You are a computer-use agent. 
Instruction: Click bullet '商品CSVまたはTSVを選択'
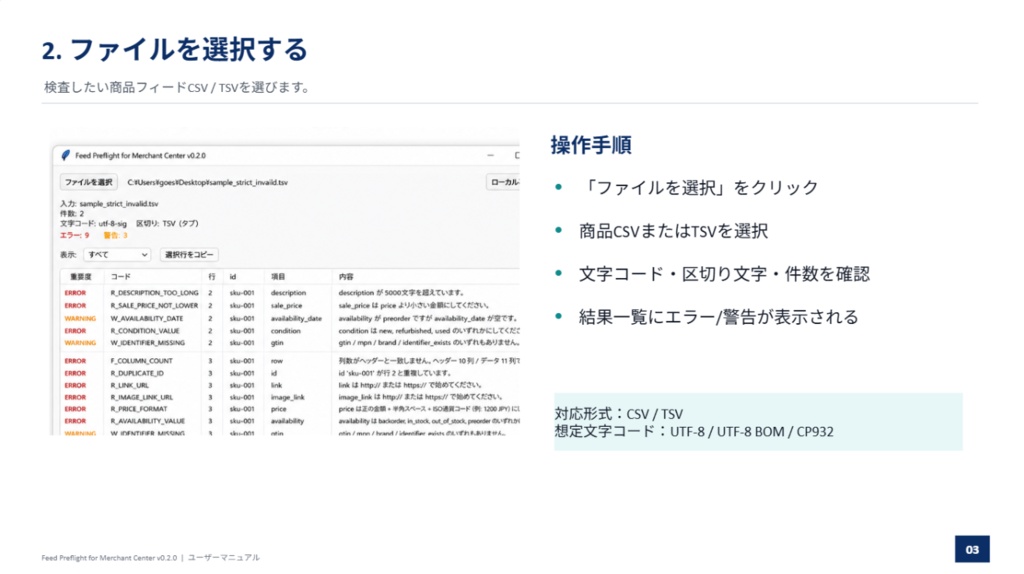click(673, 231)
